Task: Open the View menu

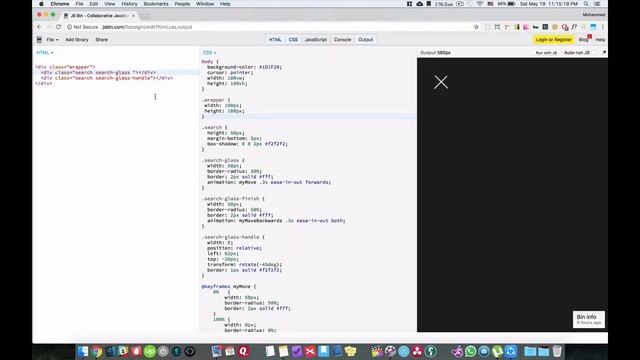Action: click(x=109, y=4)
